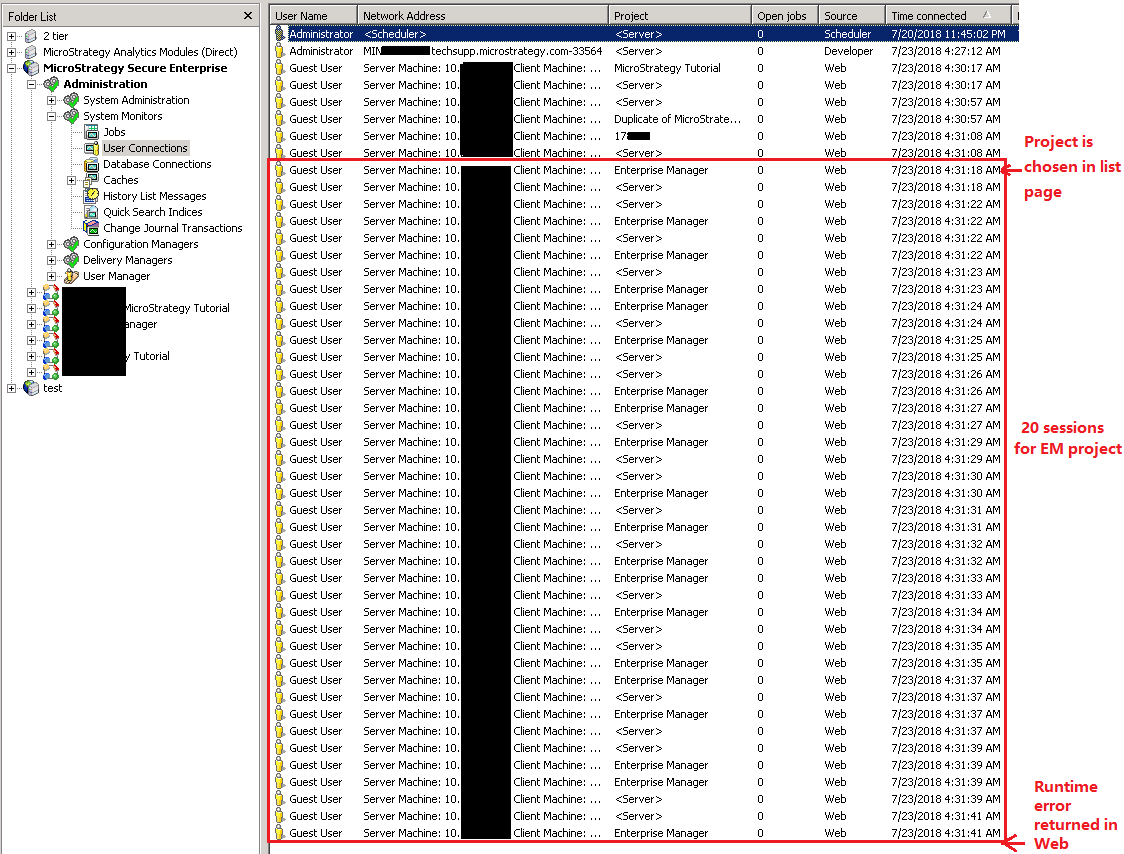This screenshot has height=854, width=1124.
Task: Click the Database Connections monitor icon
Action: [91, 164]
